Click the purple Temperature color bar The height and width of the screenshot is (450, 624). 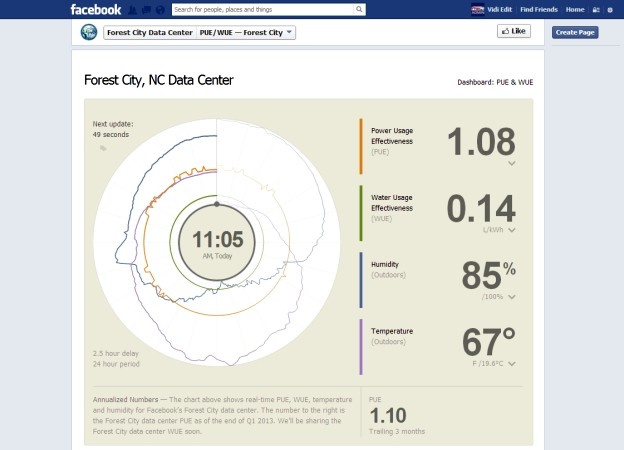(x=361, y=347)
